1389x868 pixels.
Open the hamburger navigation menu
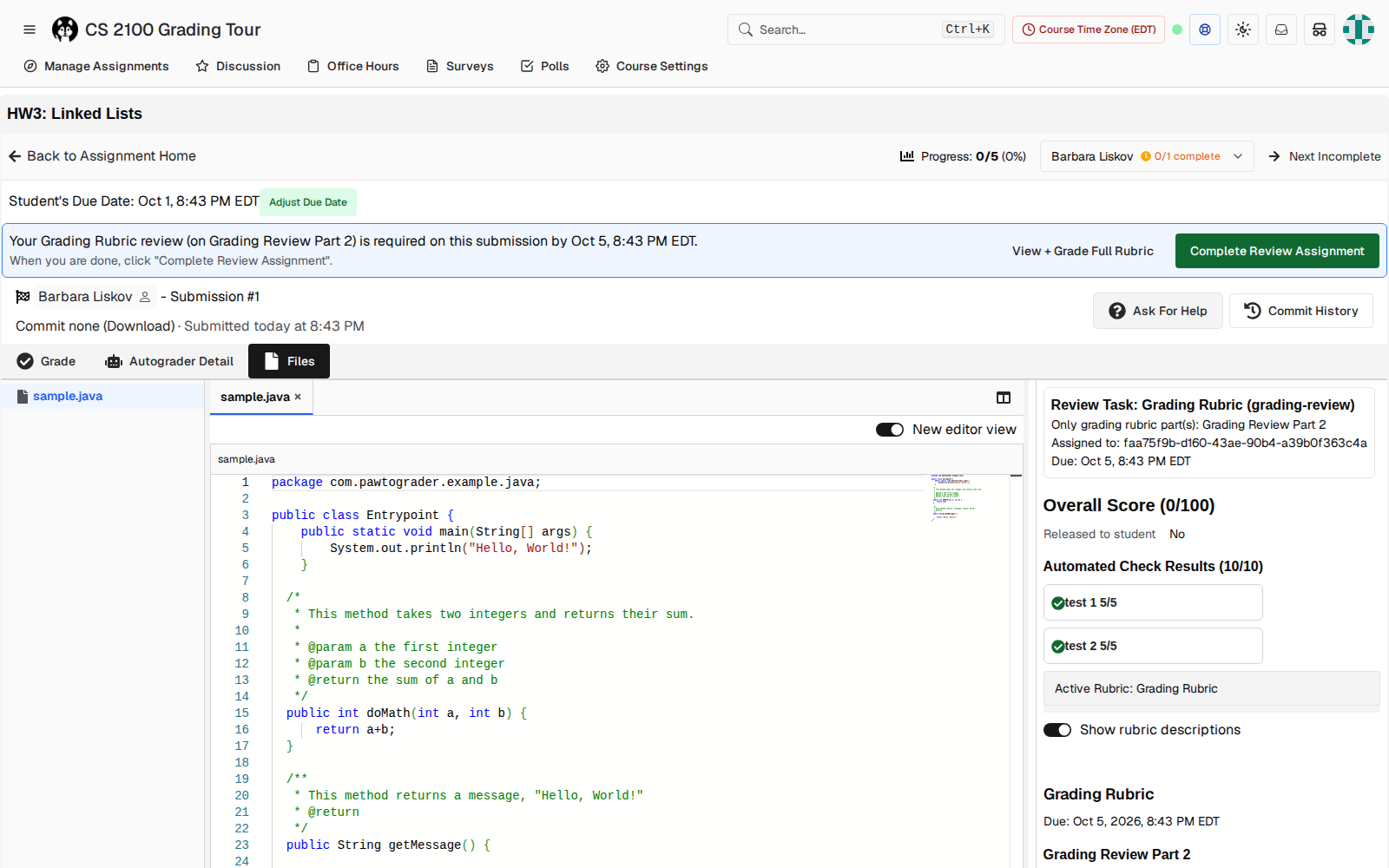(x=30, y=30)
